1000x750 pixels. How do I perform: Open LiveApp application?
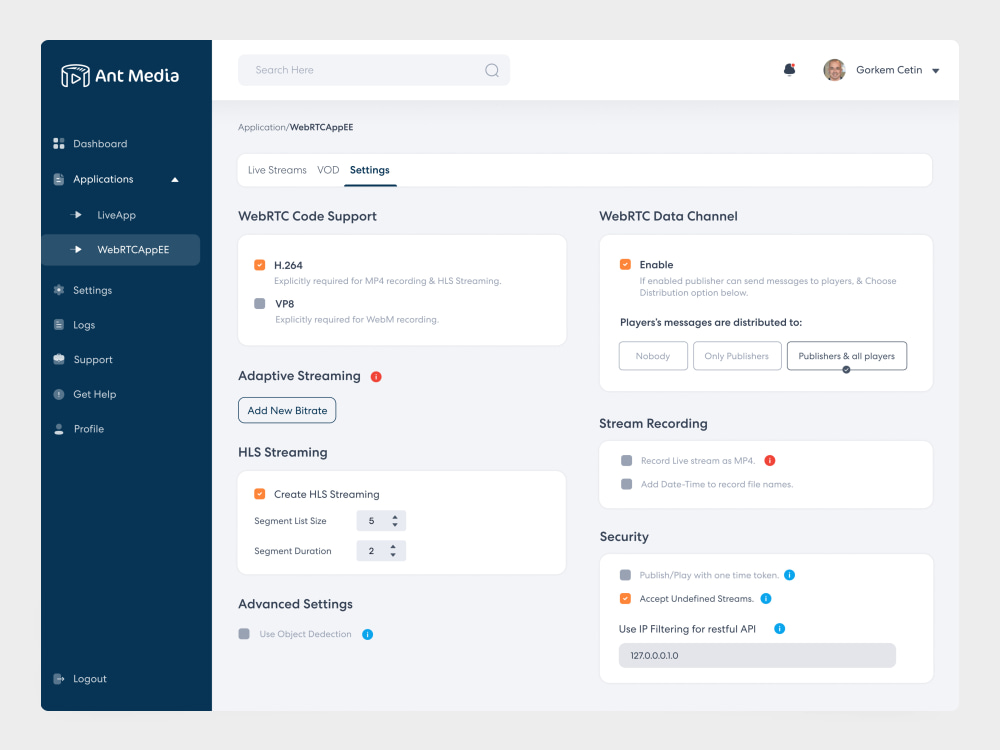[116, 216]
